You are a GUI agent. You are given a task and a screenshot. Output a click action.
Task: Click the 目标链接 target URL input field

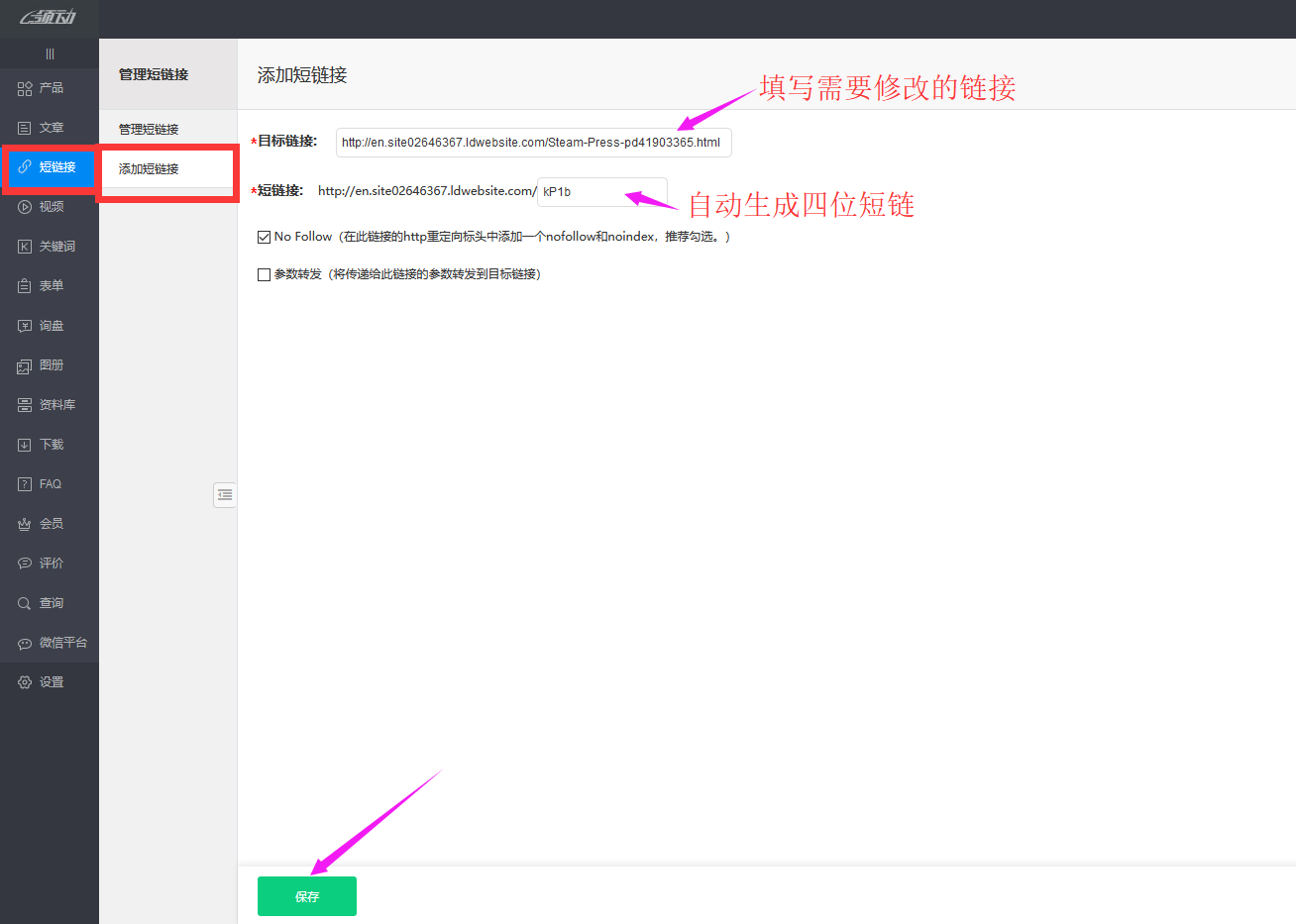[533, 143]
